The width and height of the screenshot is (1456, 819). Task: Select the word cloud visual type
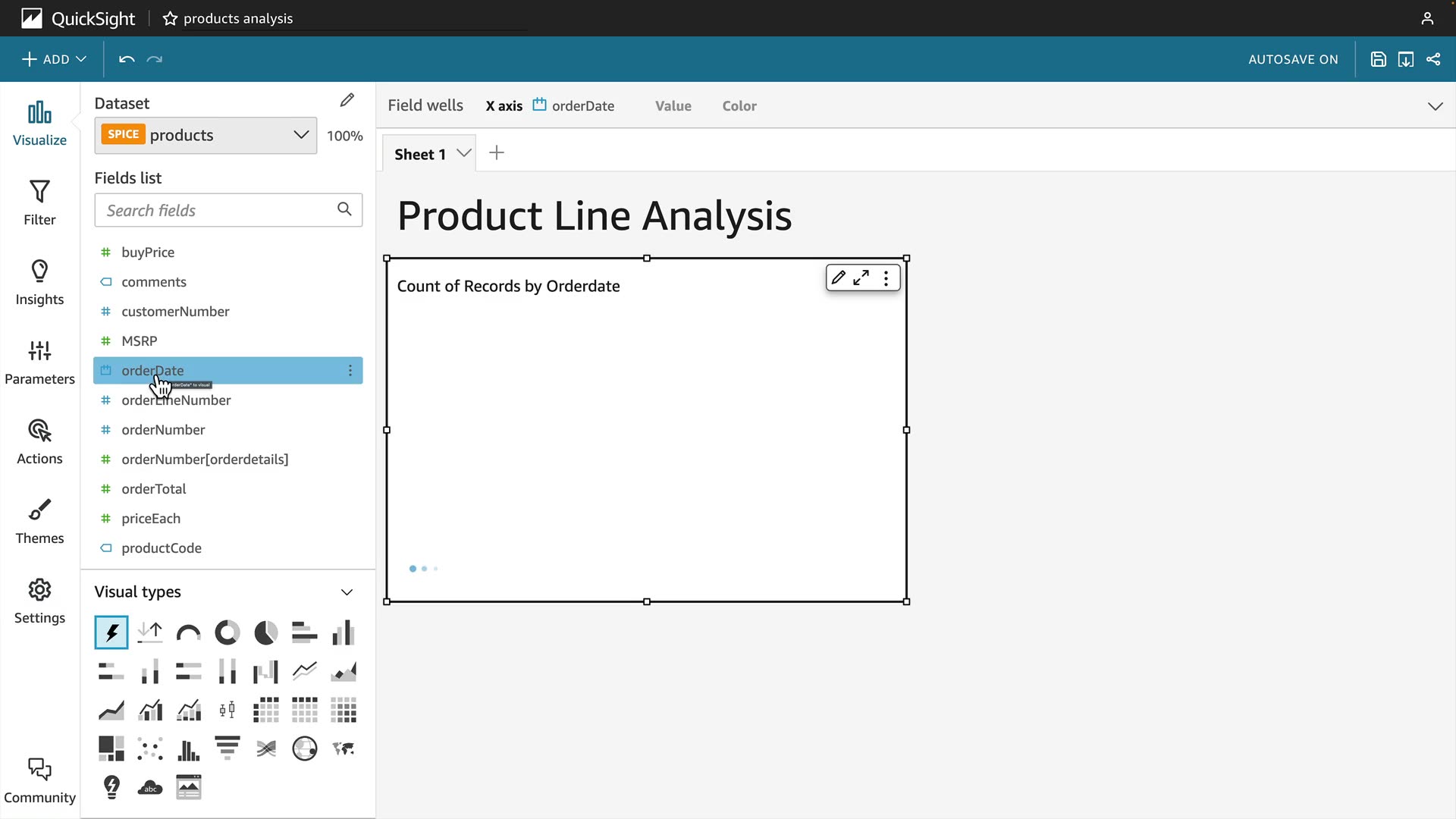click(x=150, y=788)
